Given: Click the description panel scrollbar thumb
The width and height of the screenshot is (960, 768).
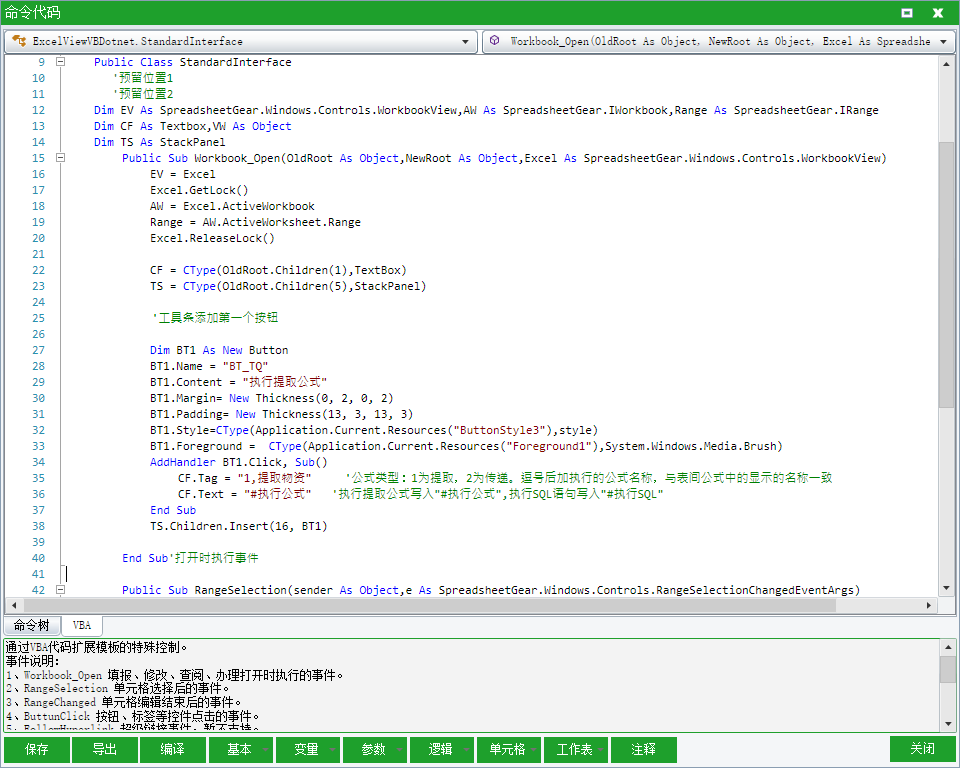Looking at the screenshot, I should coord(948,669).
